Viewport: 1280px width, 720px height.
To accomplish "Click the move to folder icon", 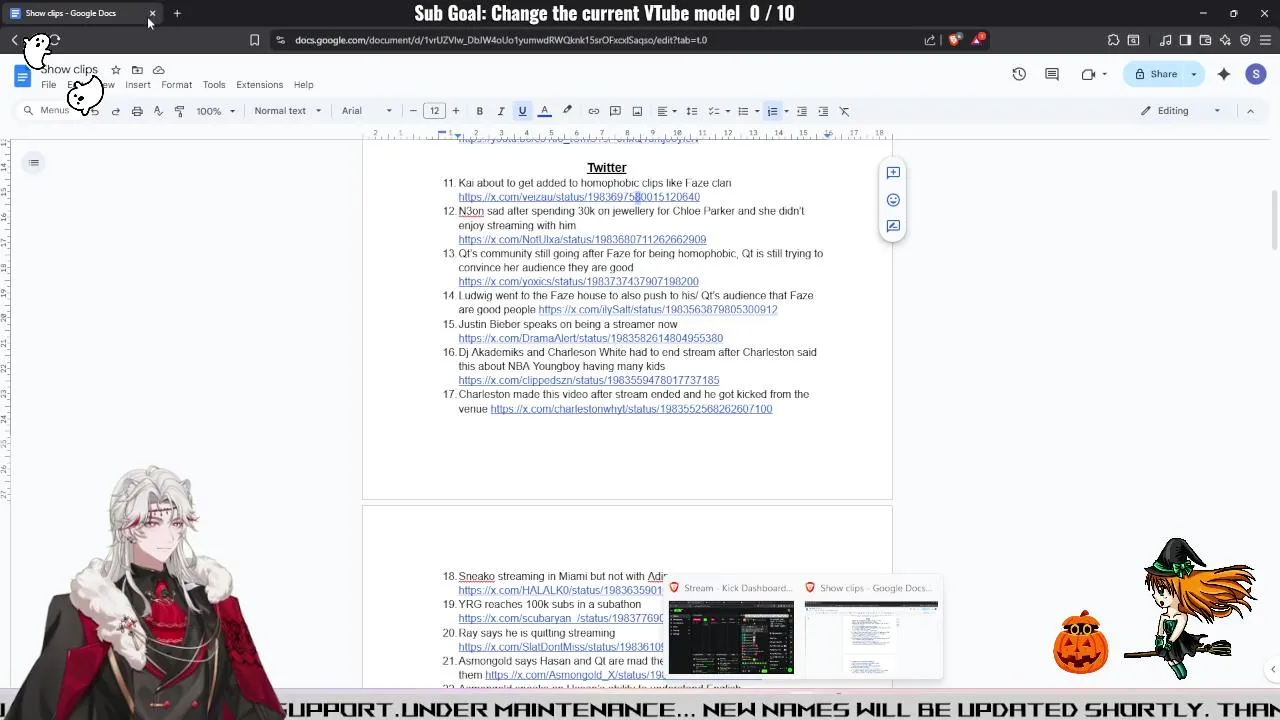I will point(137,70).
